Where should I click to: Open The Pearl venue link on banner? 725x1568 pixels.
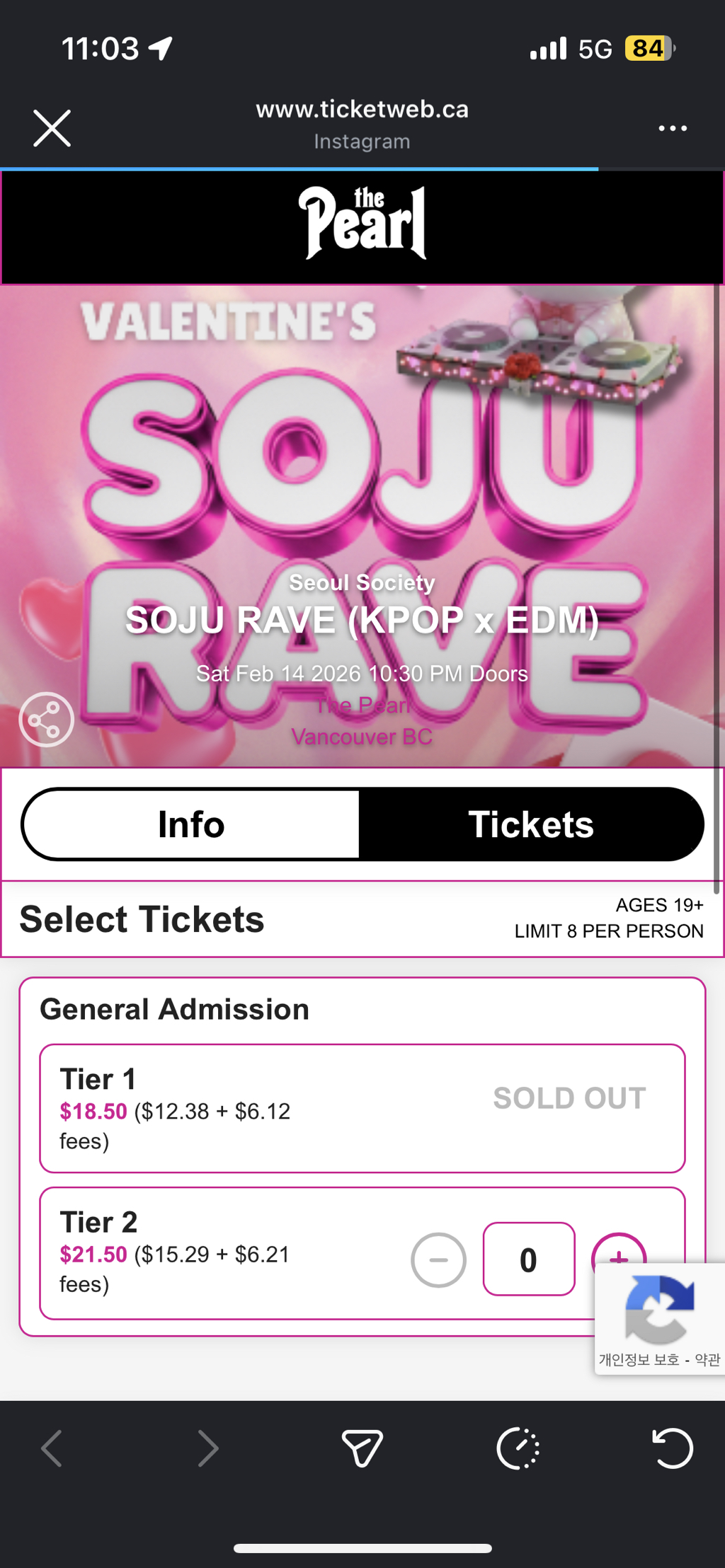tap(362, 705)
